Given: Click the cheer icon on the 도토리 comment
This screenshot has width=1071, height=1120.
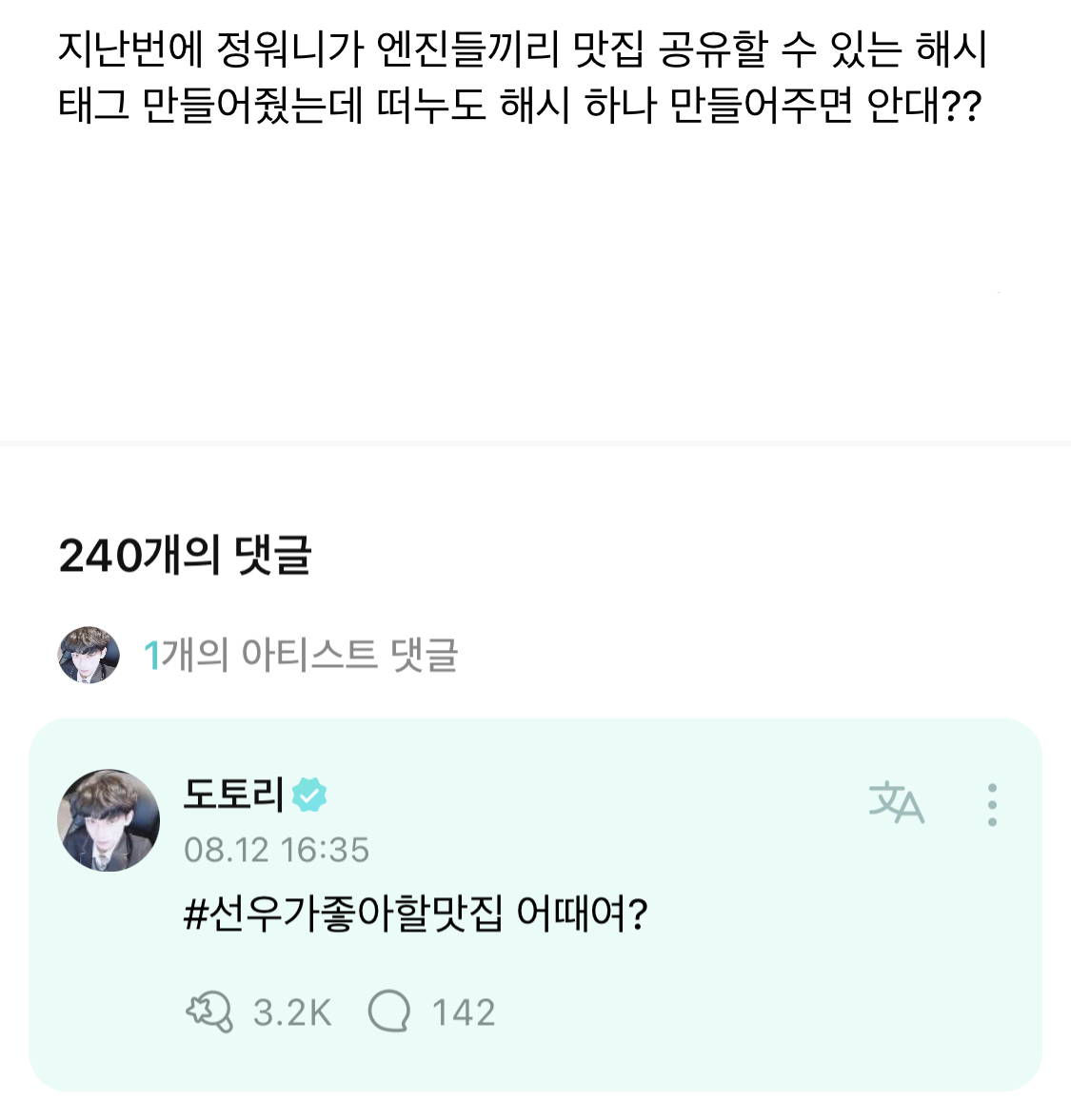Looking at the screenshot, I should [x=209, y=1012].
